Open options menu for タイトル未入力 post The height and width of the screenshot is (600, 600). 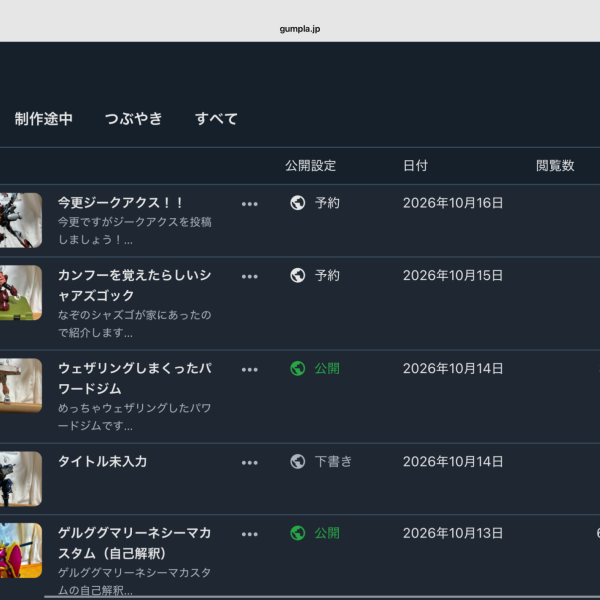[x=249, y=463]
